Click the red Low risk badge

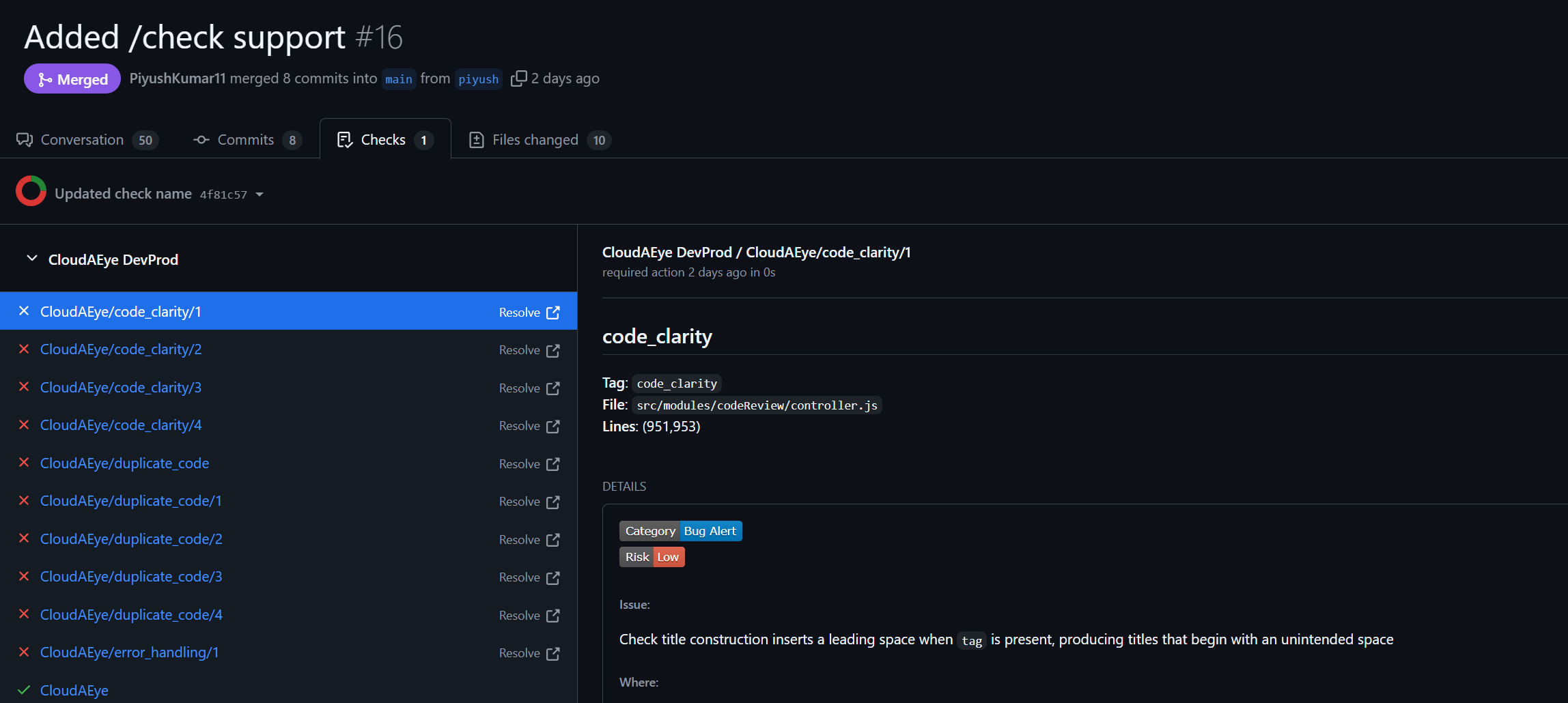tap(669, 556)
